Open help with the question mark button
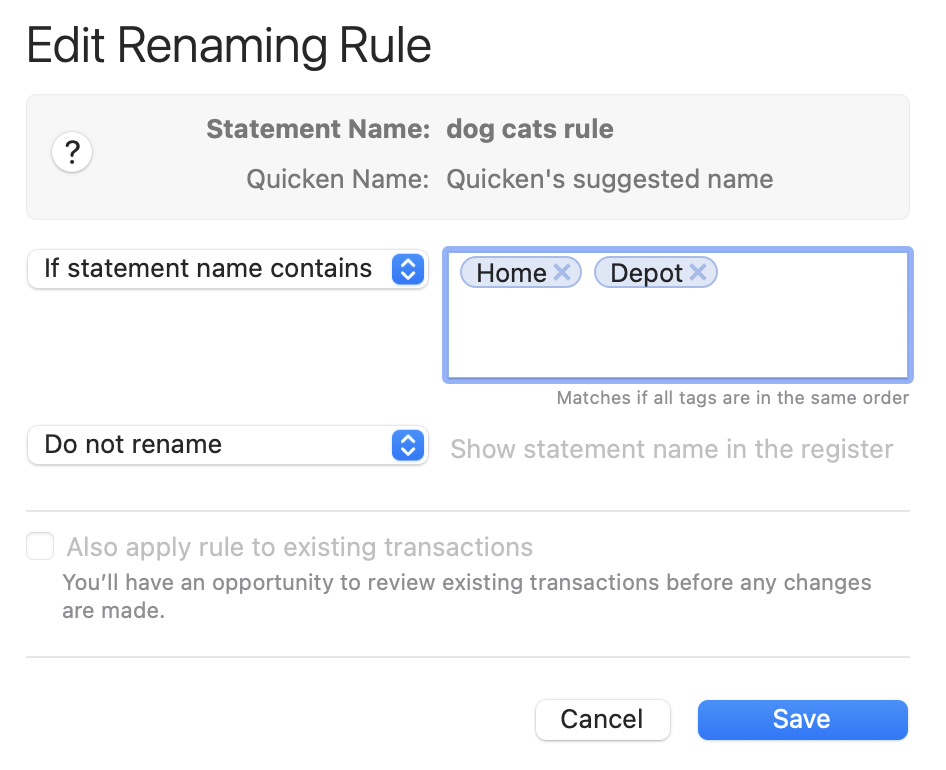 coord(72,152)
